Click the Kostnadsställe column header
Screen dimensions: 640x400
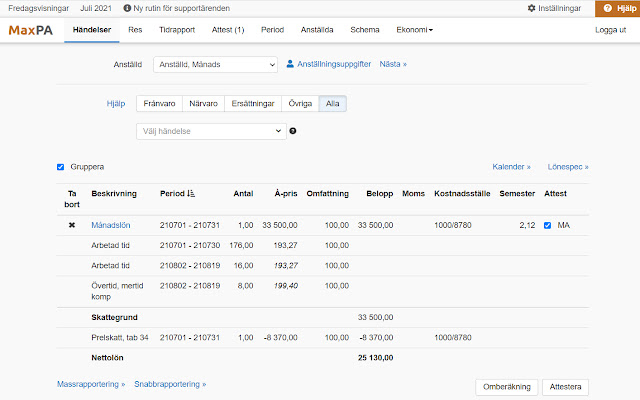[462, 193]
